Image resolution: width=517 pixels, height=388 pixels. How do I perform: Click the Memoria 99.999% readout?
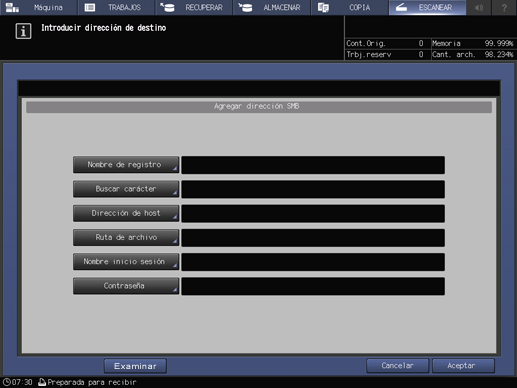point(473,43)
